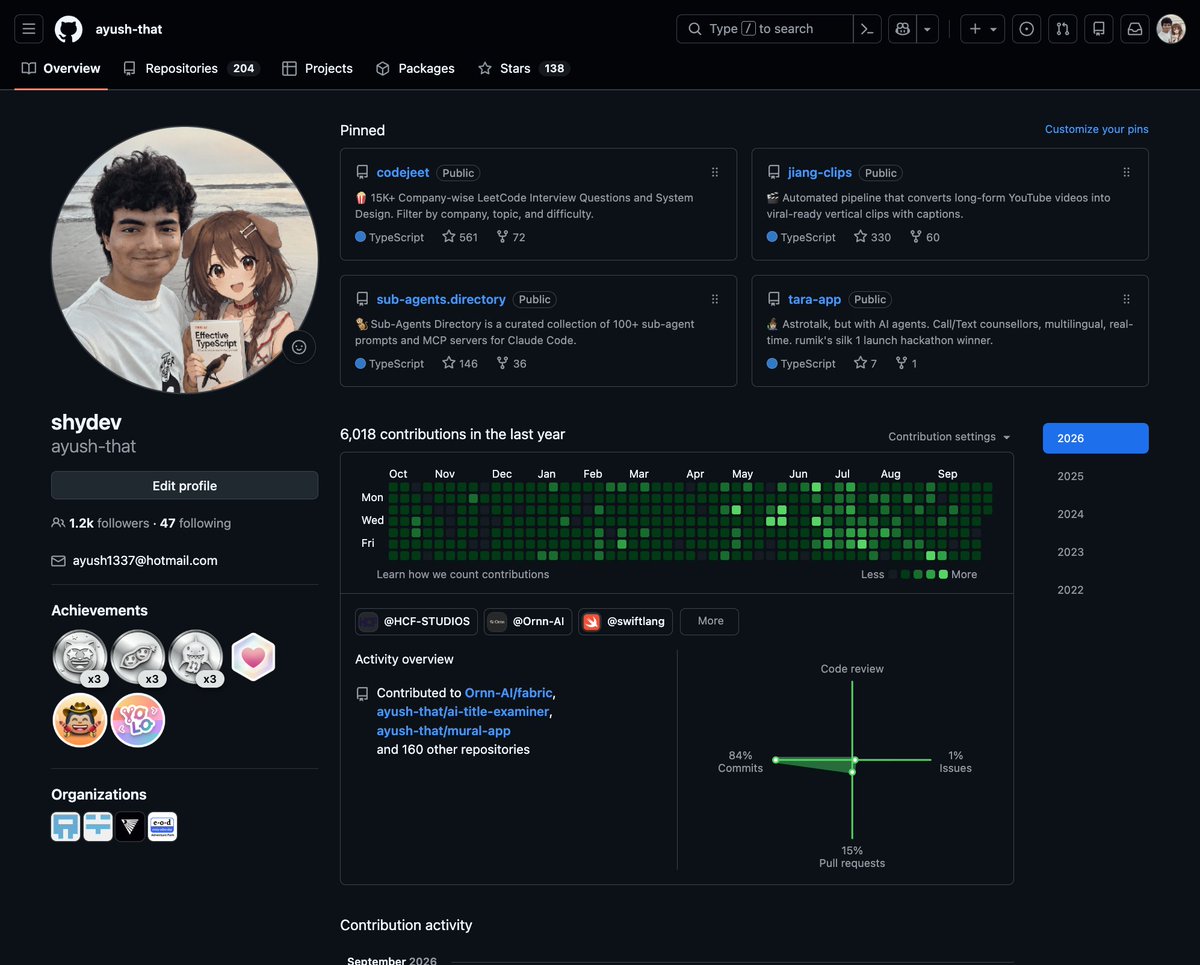View jiang-clips forks count 60
This screenshot has height=965, width=1200.
925,237
